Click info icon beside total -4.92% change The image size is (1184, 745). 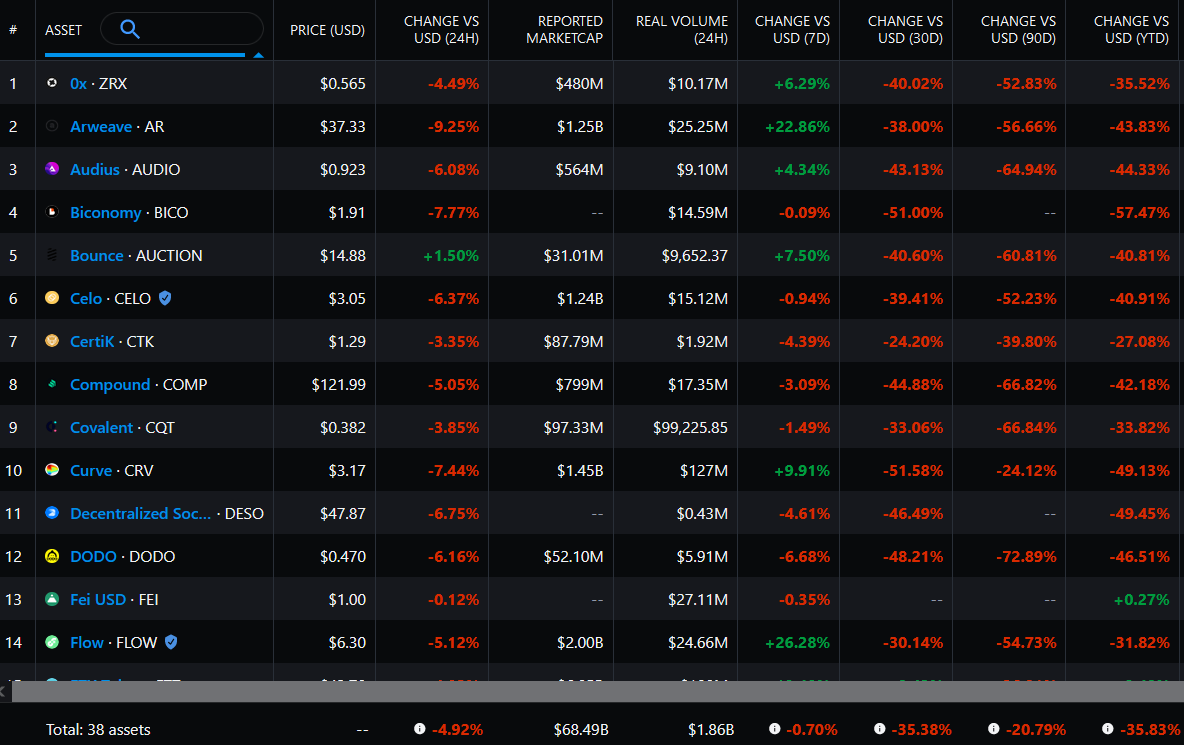[419, 728]
